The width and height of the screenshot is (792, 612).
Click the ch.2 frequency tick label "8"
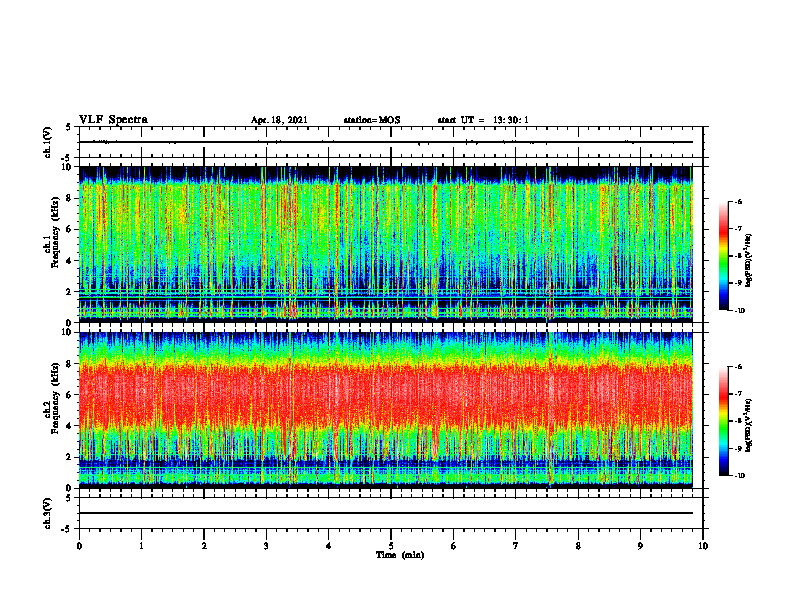(x=69, y=364)
